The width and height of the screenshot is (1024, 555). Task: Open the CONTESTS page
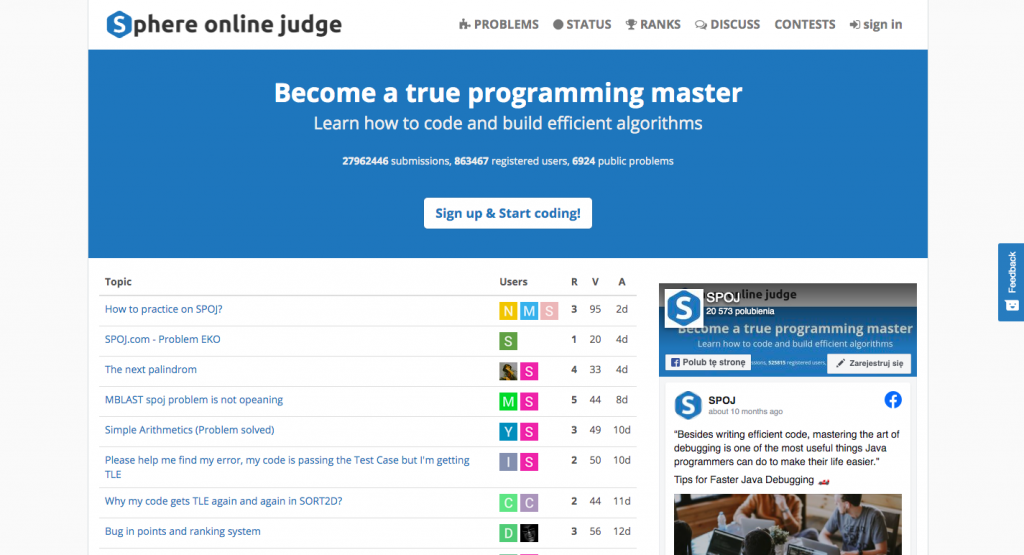pos(804,24)
